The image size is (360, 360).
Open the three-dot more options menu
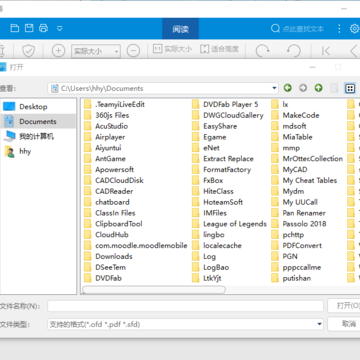click(x=339, y=29)
